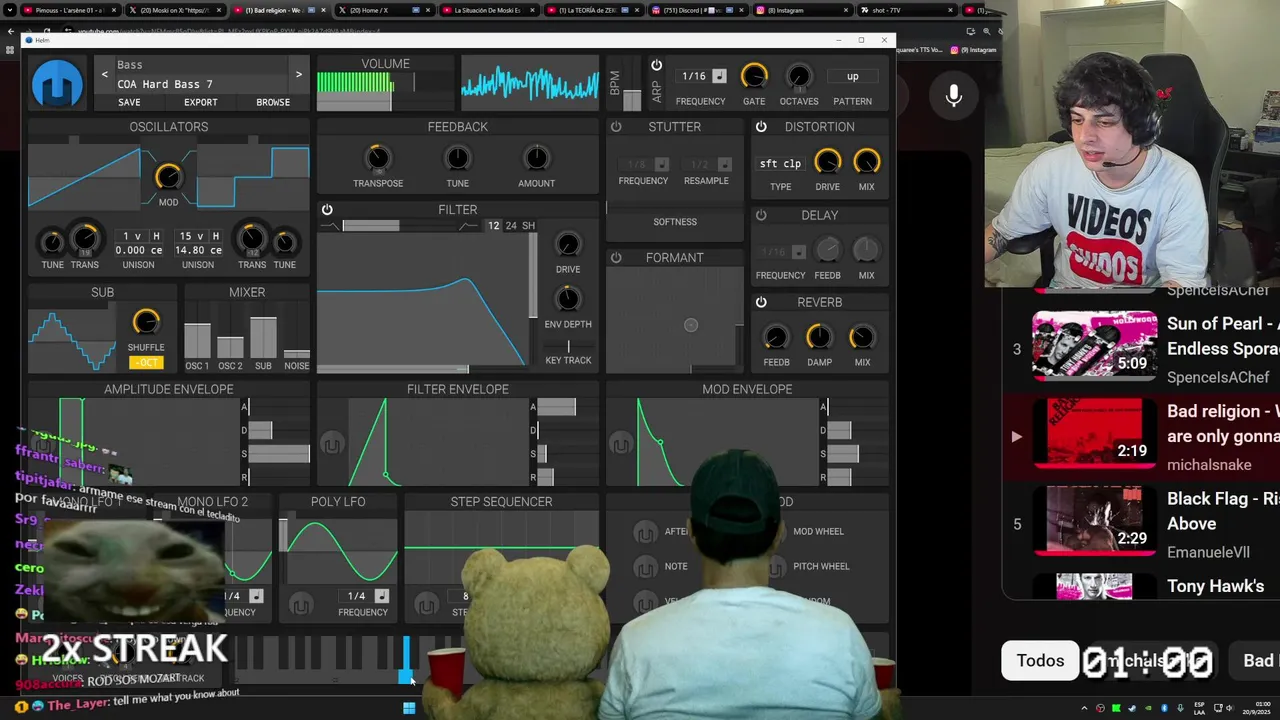The width and height of the screenshot is (1280, 720).
Task: Click the microphone search icon in YouTube
Action: [x=954, y=95]
